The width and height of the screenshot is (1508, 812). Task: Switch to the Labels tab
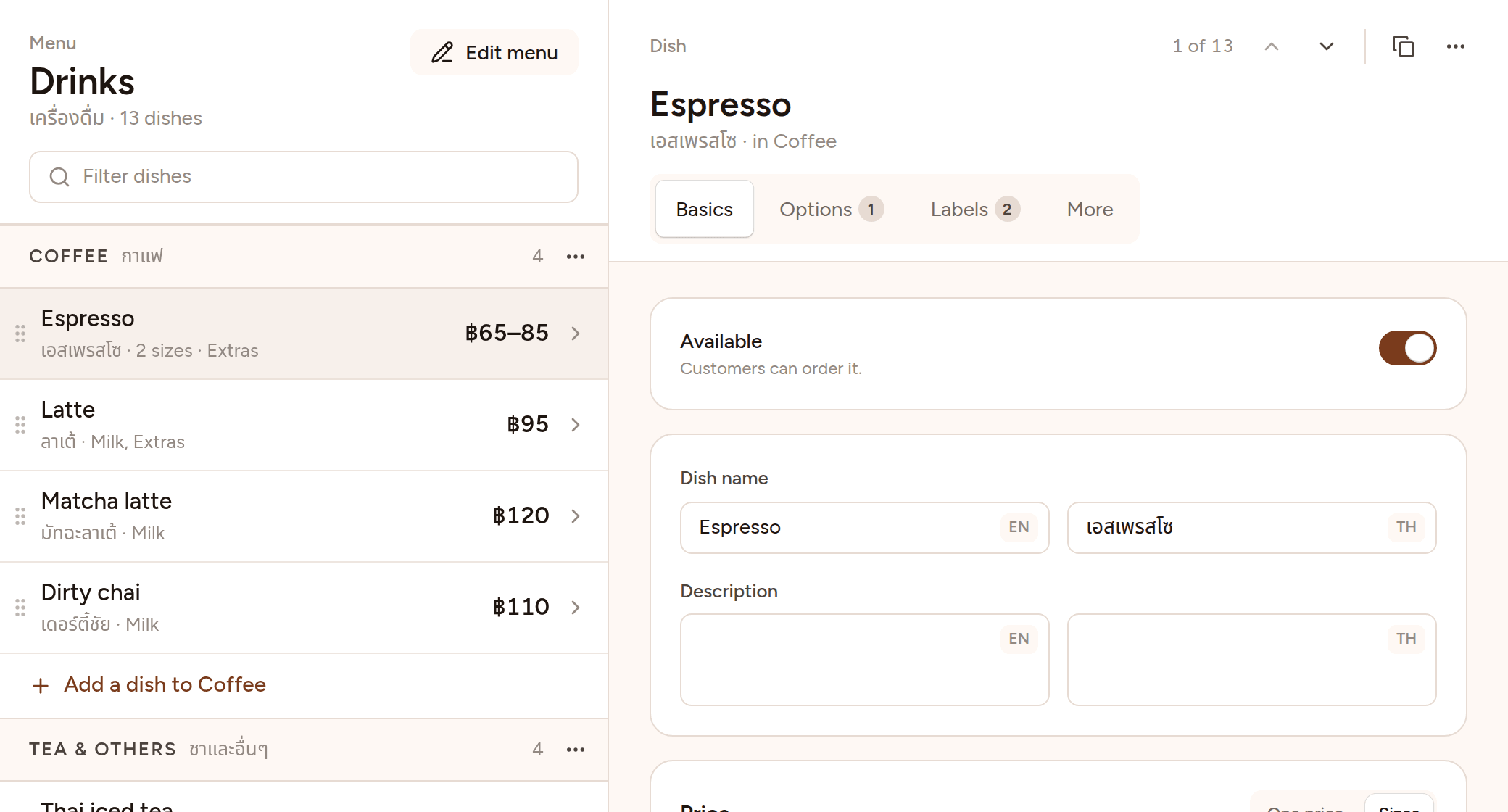tap(975, 210)
